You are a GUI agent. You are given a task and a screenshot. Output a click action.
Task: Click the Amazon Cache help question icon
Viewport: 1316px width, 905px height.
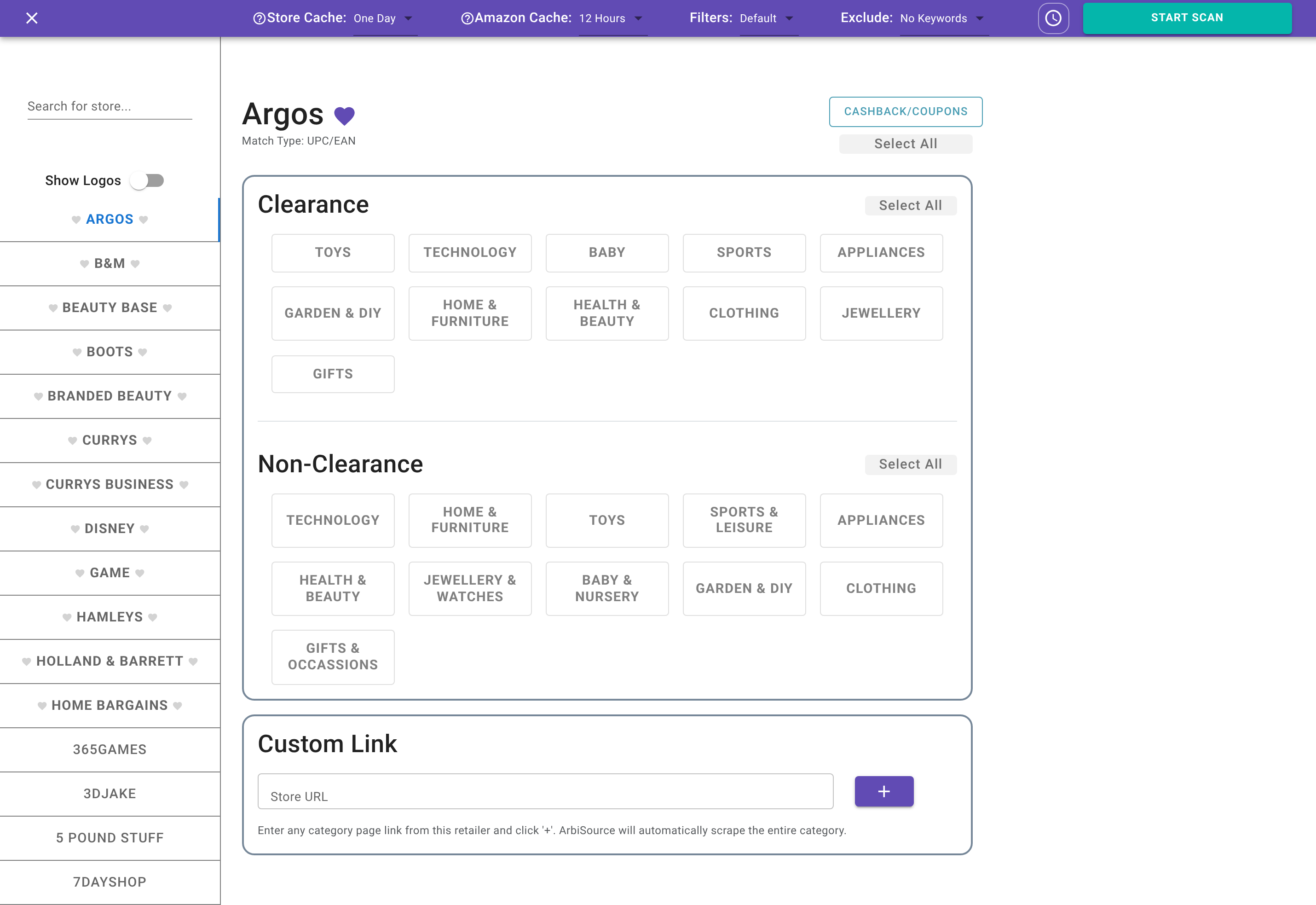tap(467, 19)
